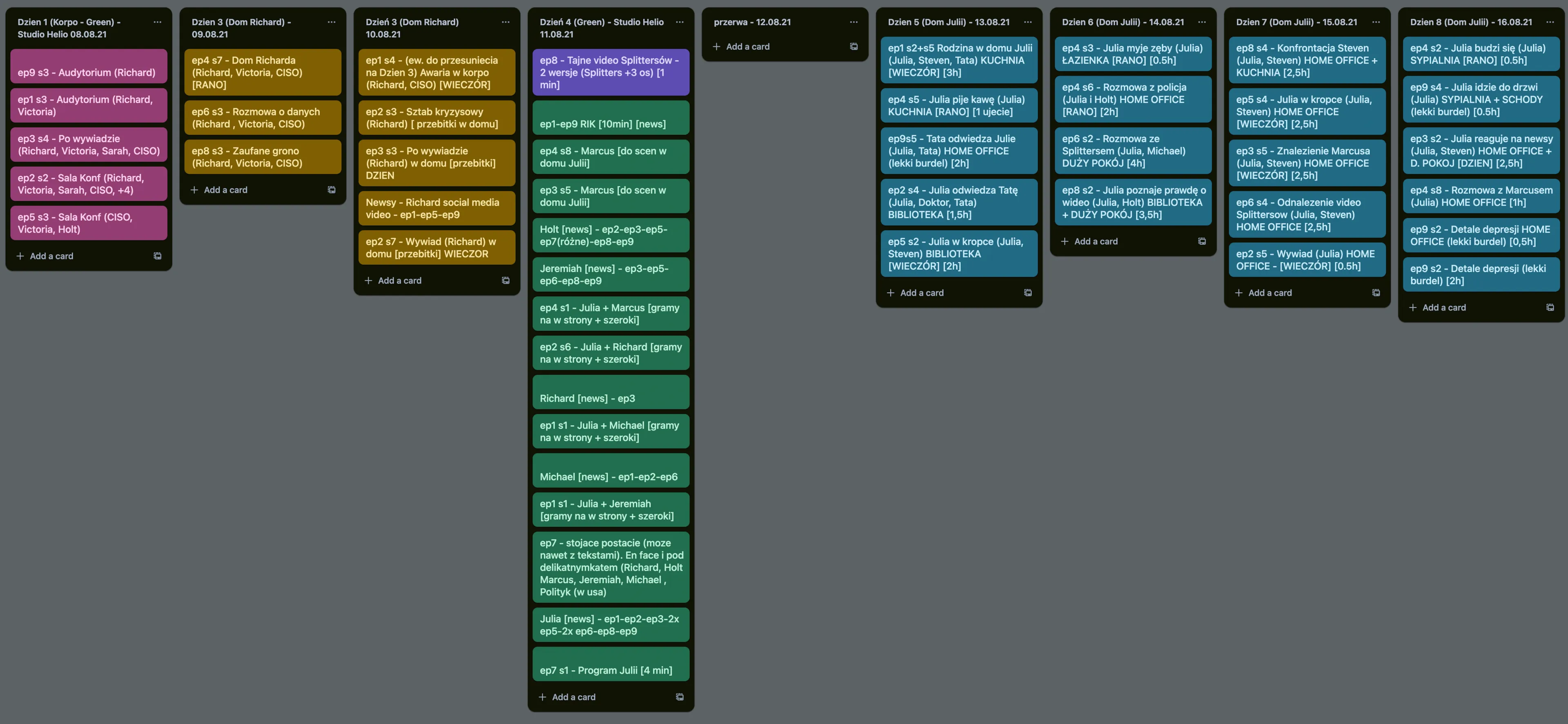Viewport: 1568px width, 724px height.
Task: Add a card to przerwa list
Action: point(748,47)
